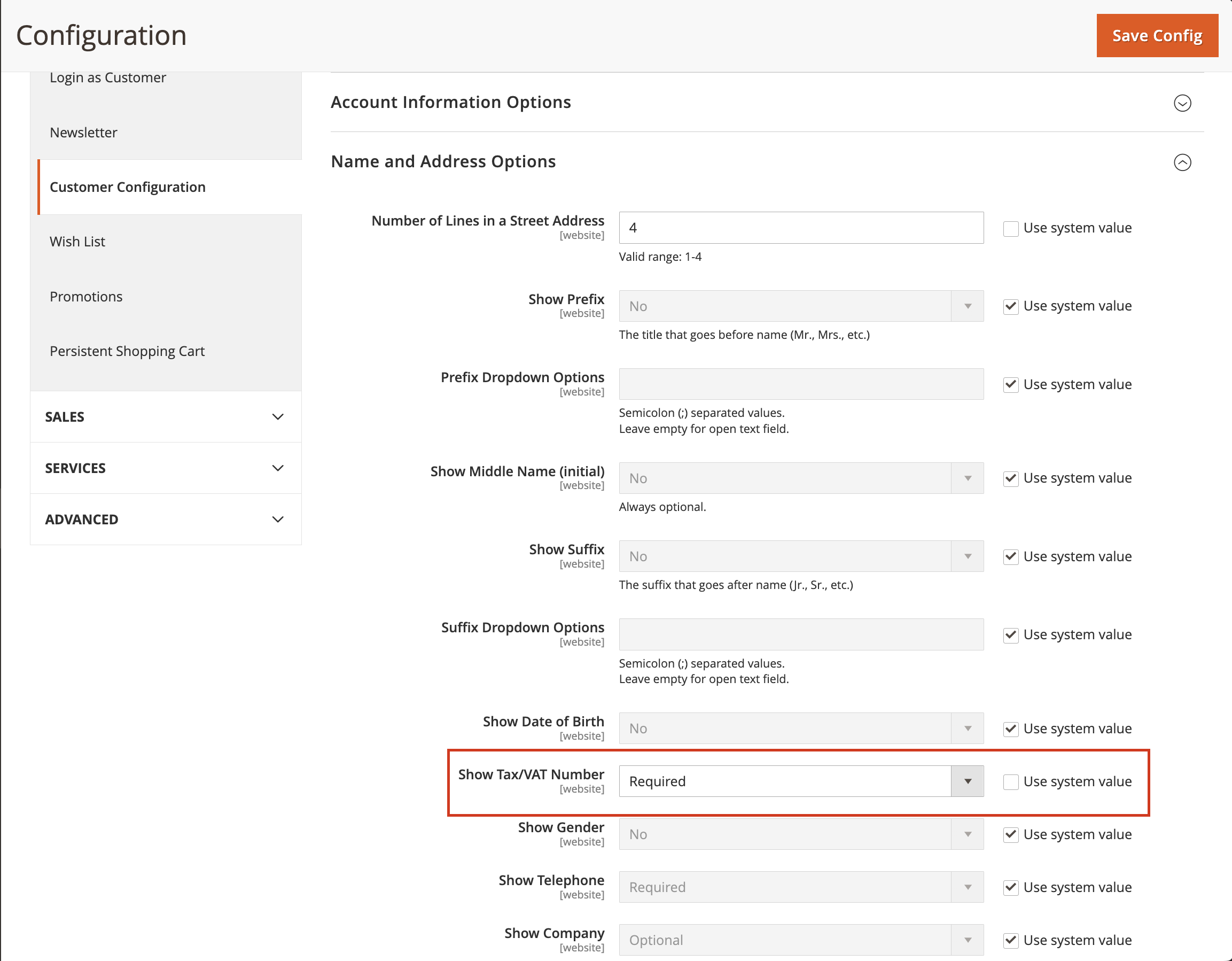Click Newsletter sidebar item
This screenshot has width=1232, height=961.
(83, 131)
